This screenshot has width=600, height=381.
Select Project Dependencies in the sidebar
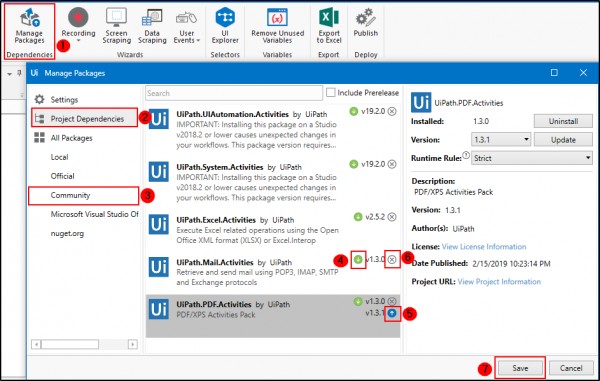point(84,119)
